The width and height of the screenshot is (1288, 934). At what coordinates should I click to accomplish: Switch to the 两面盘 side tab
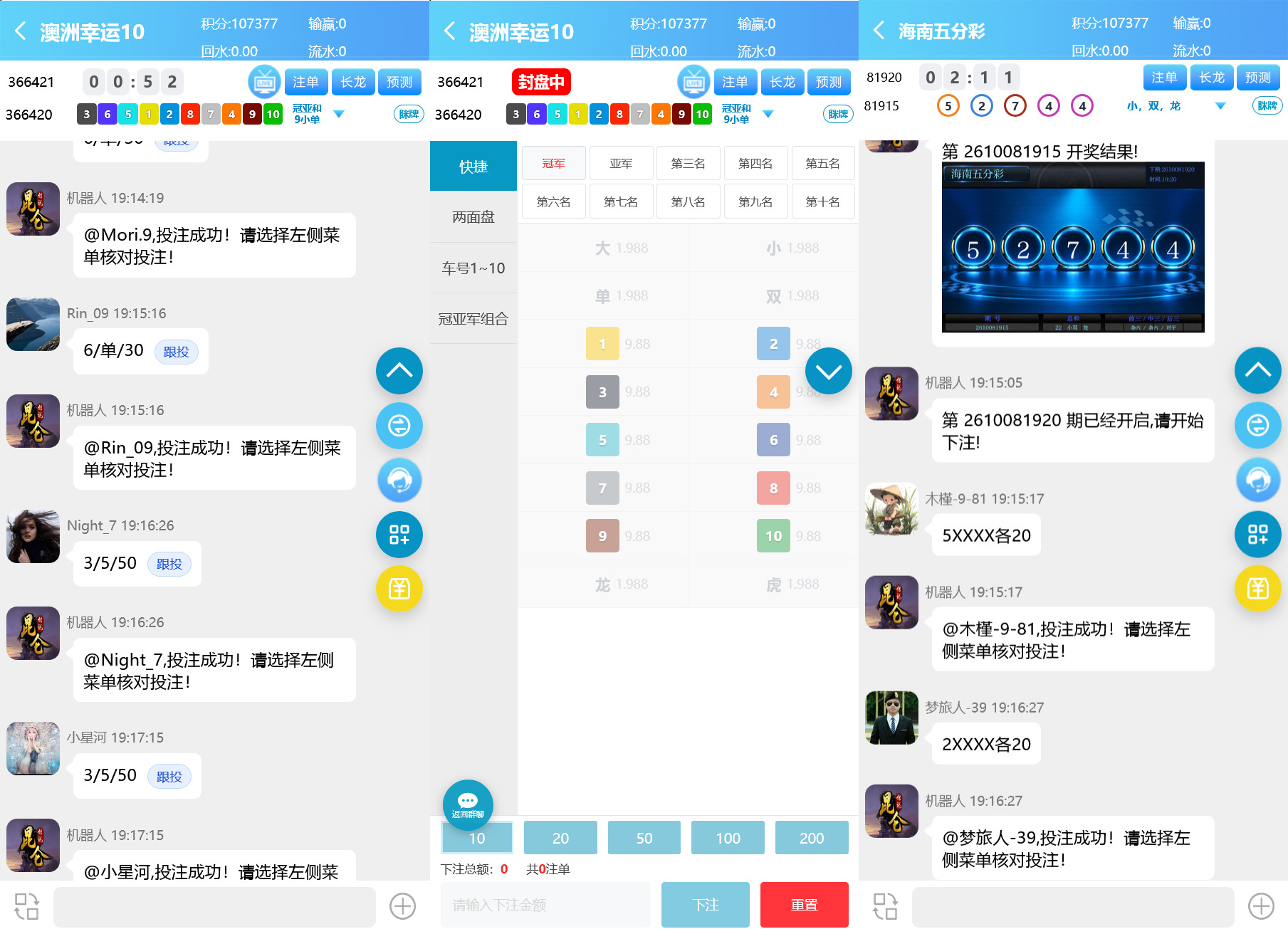tap(473, 217)
